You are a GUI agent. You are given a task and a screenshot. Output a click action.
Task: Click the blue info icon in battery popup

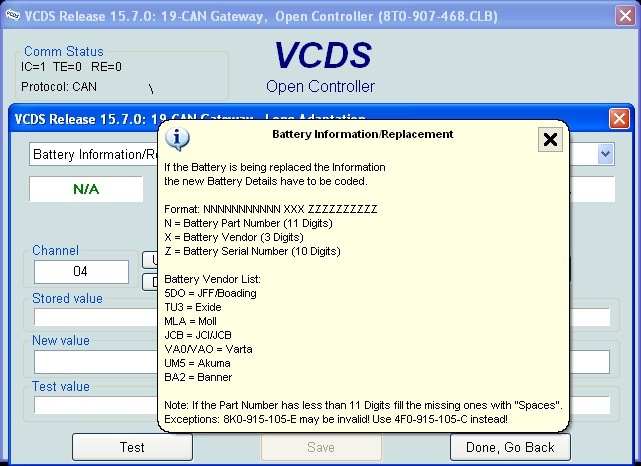click(x=177, y=139)
